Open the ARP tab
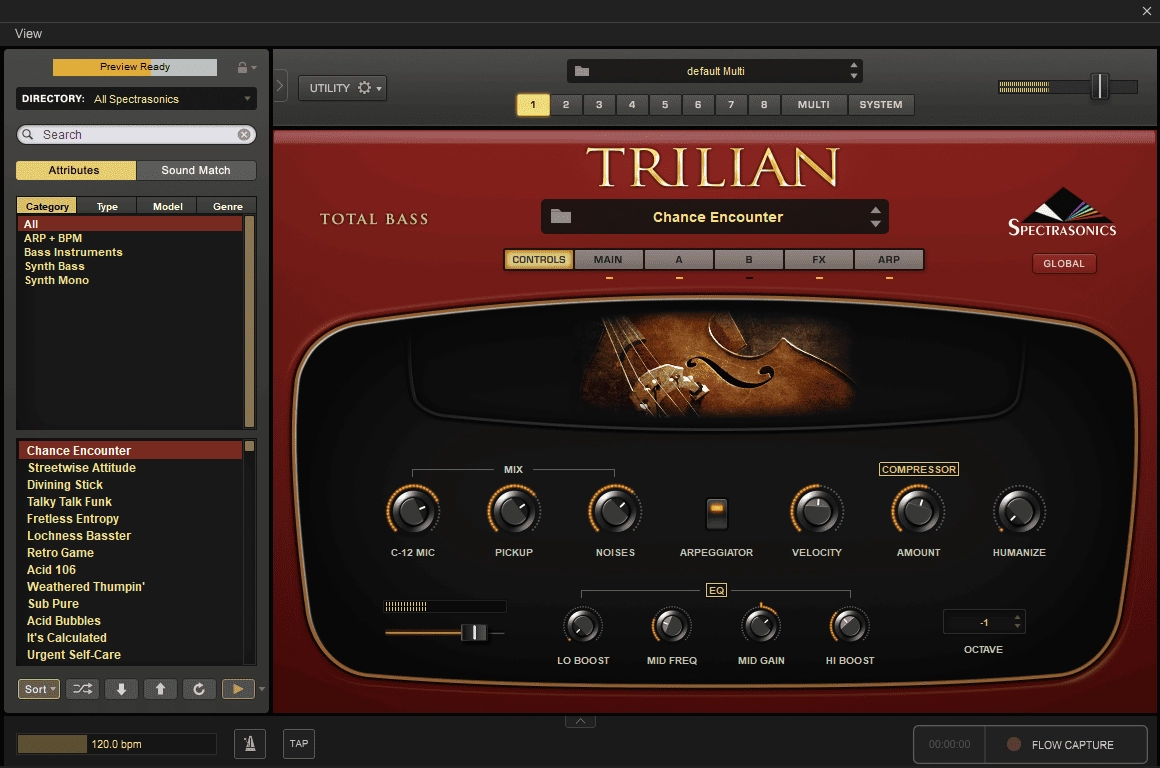 coord(889,260)
